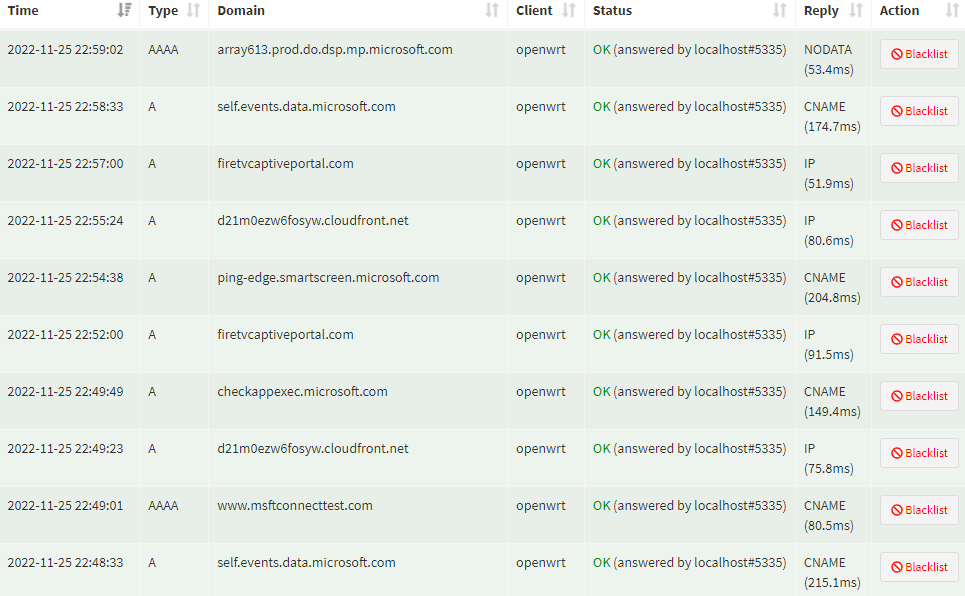Sort table by Time column icon
This screenshot has height=596, width=965.
pyautogui.click(x=124, y=10)
